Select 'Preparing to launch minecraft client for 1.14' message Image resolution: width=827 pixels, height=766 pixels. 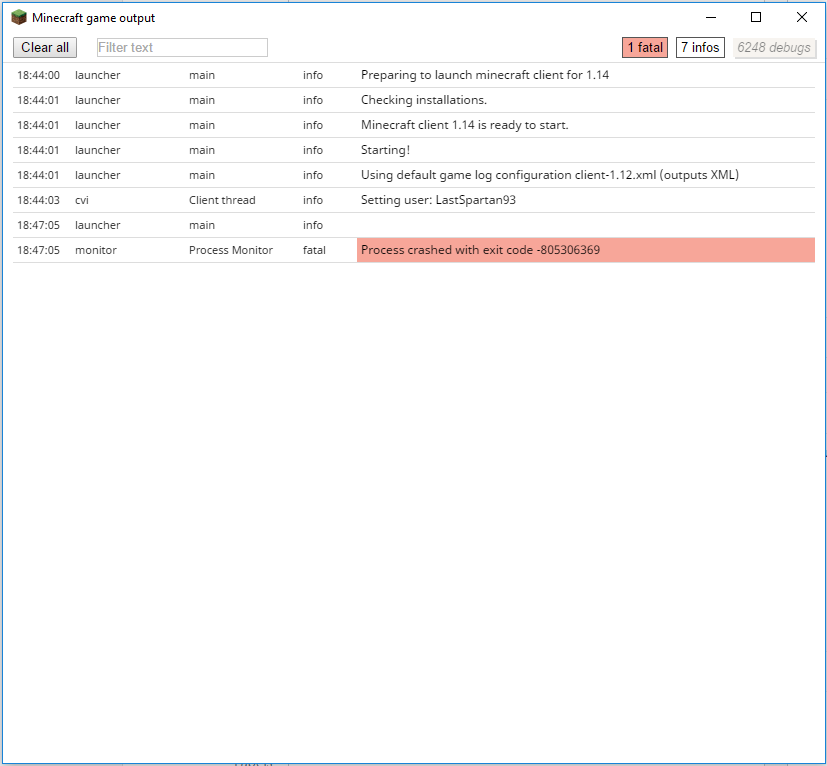pyautogui.click(x=485, y=75)
